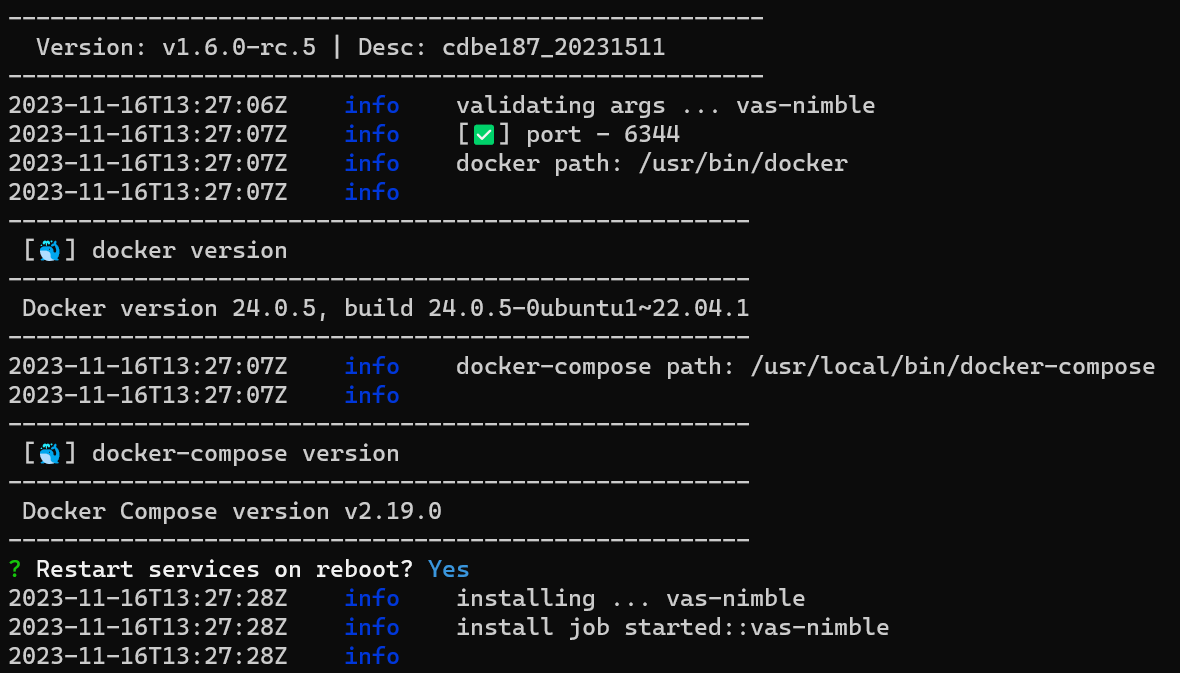Click the green checkmark icon beside port

tap(484, 134)
